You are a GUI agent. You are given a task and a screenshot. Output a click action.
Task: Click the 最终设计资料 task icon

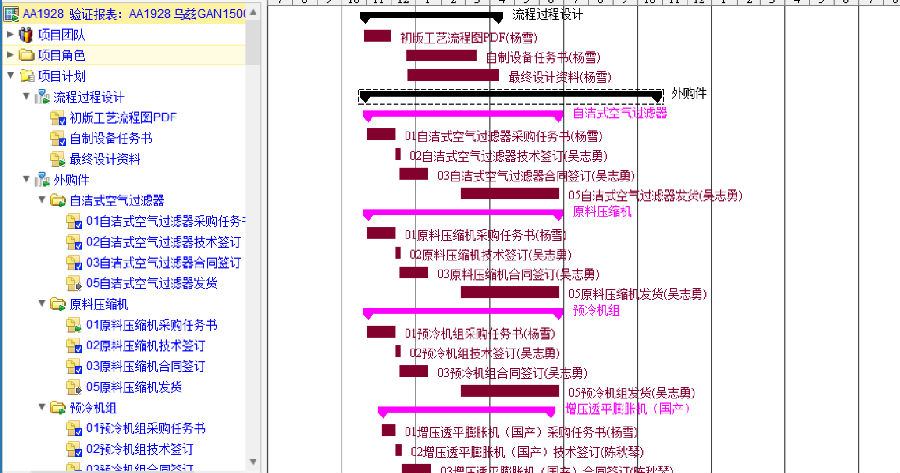[x=58, y=159]
